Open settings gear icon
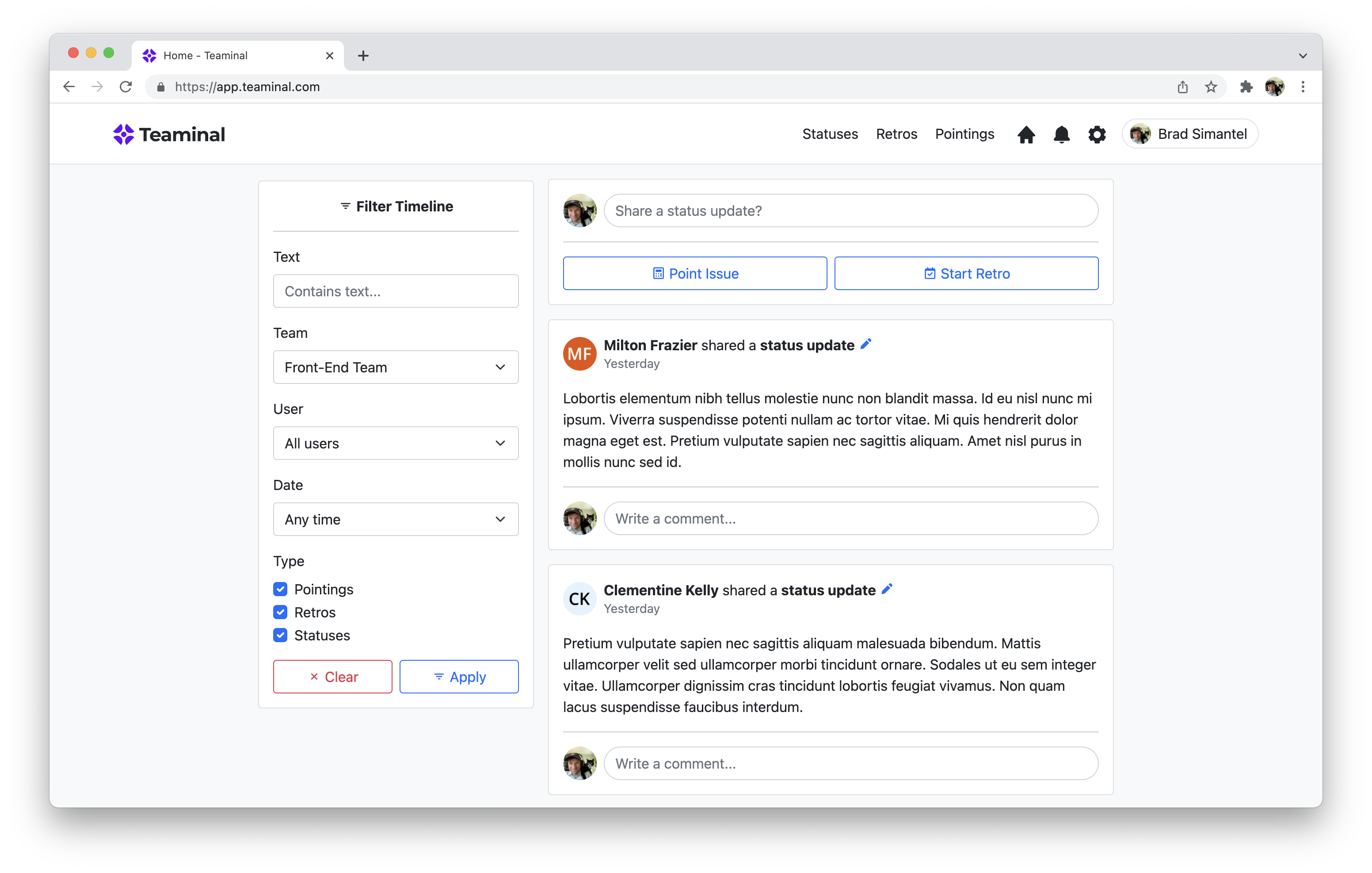This screenshot has width=1372, height=873. [1096, 134]
